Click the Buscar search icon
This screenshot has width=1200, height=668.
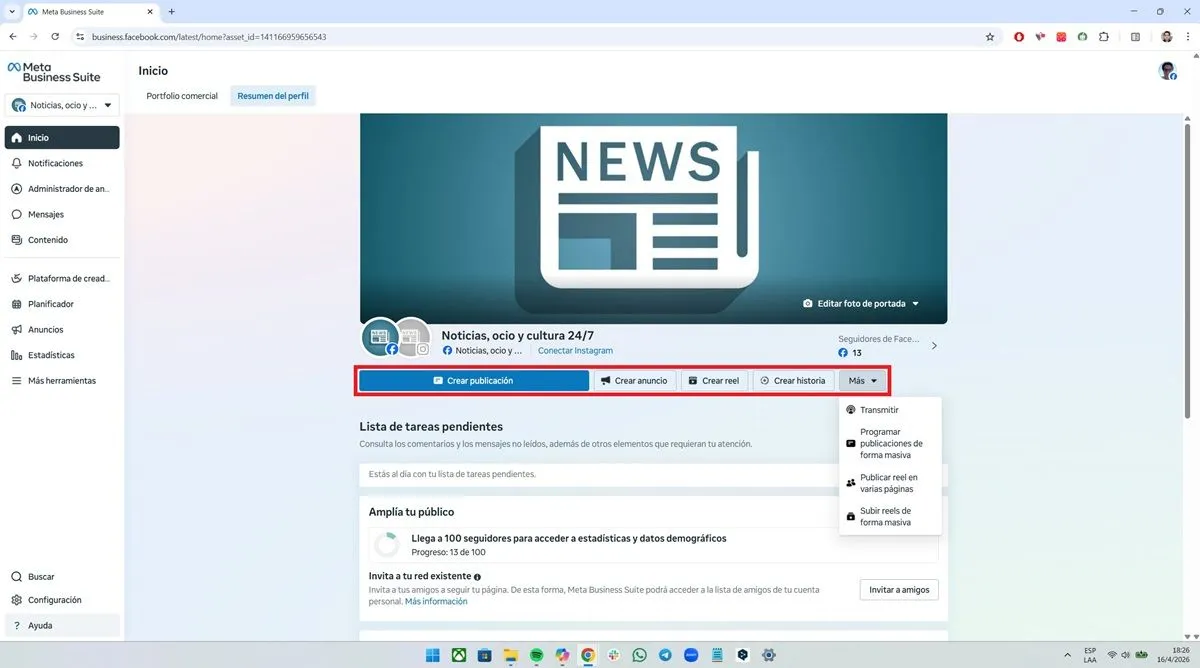point(40,576)
